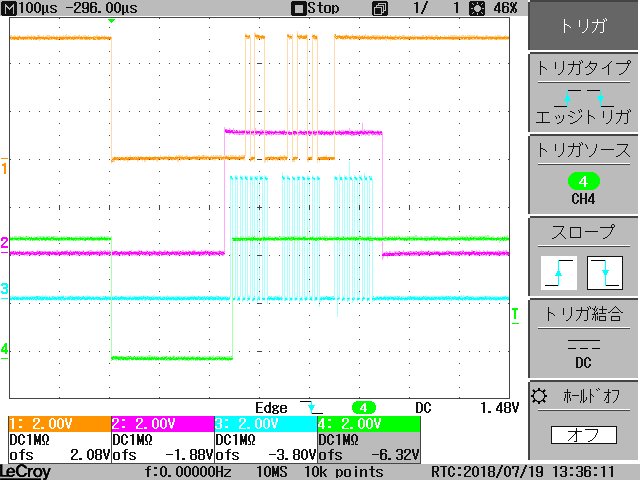
Task: Click the trigger position triangle marker
Action: point(111,21)
